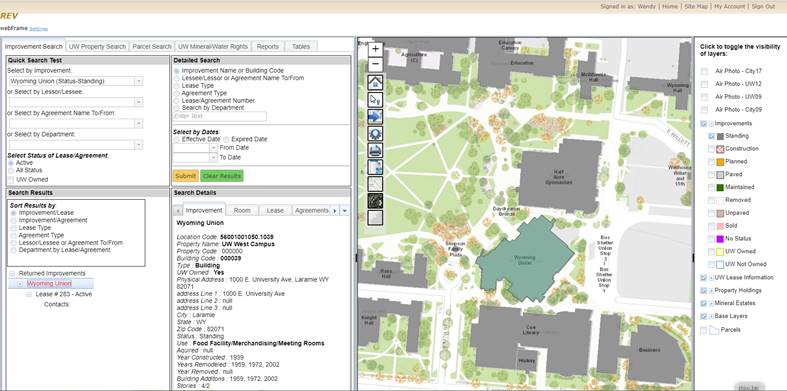Viewport: 787px width, 391px height.
Task: Uncheck the Improvements layer checkbox
Action: pyautogui.click(x=704, y=123)
